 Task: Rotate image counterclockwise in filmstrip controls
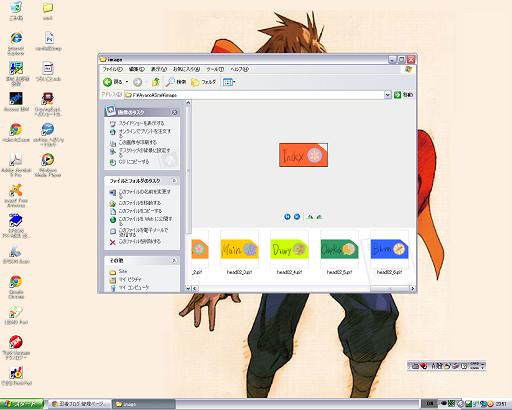tap(319, 217)
